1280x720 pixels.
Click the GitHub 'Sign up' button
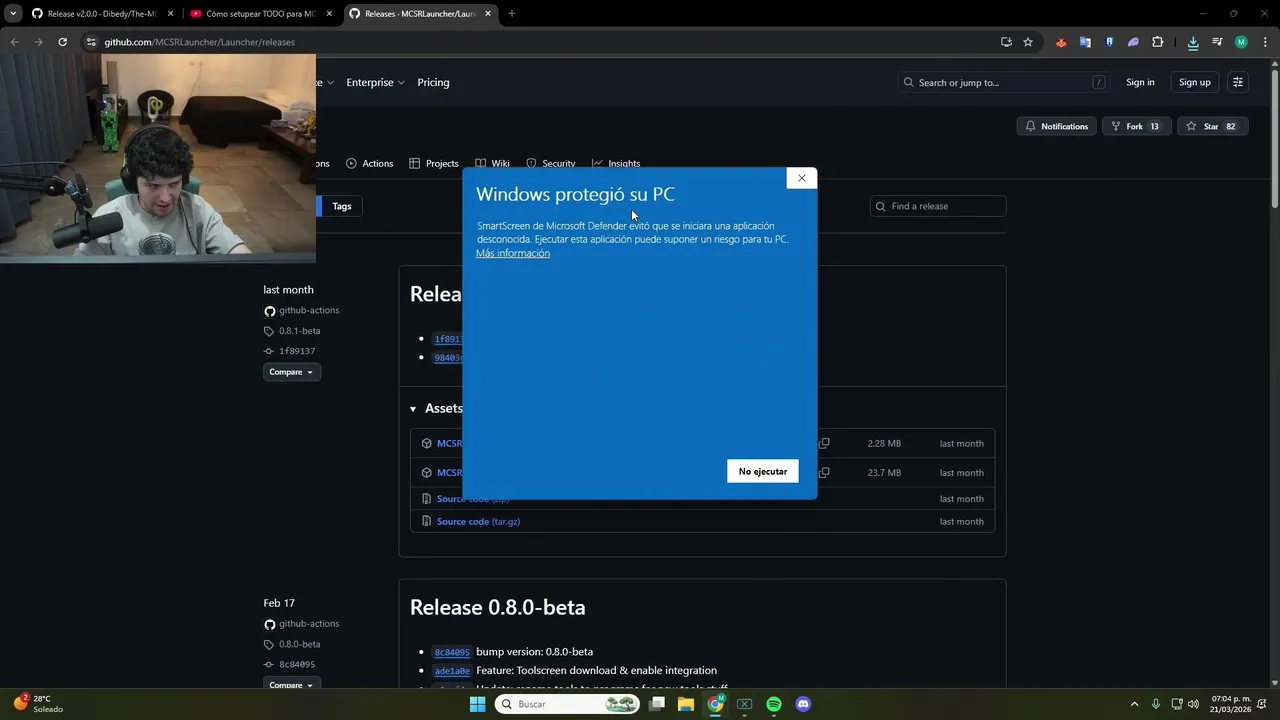(1194, 82)
